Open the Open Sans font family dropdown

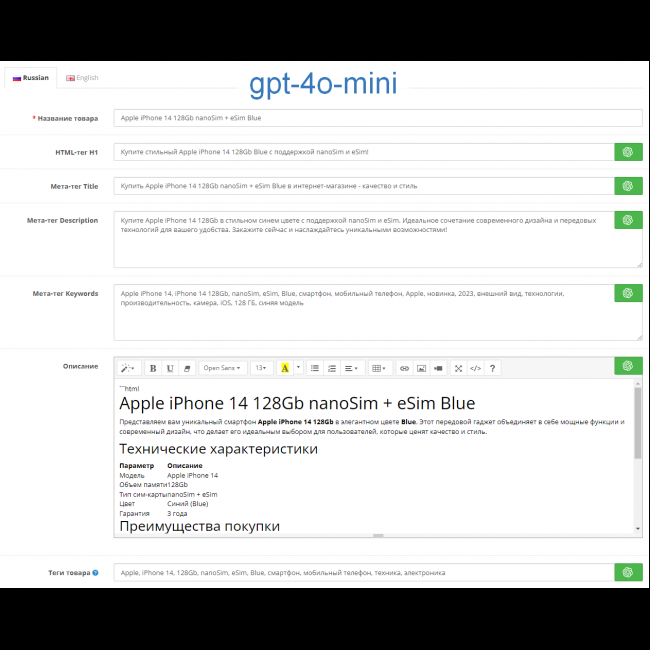[x=222, y=368]
